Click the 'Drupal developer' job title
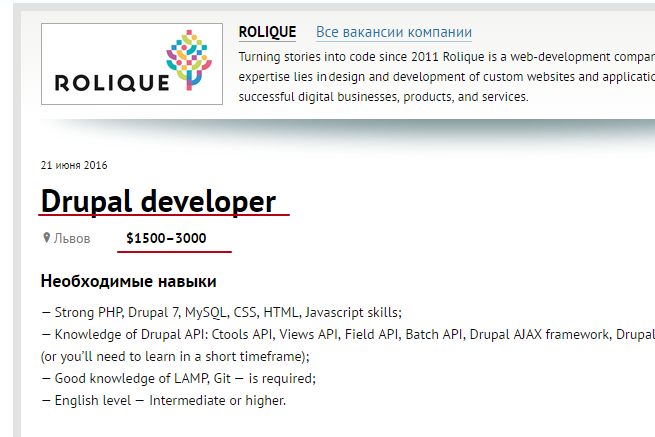The height and width of the screenshot is (437, 655). point(158,201)
